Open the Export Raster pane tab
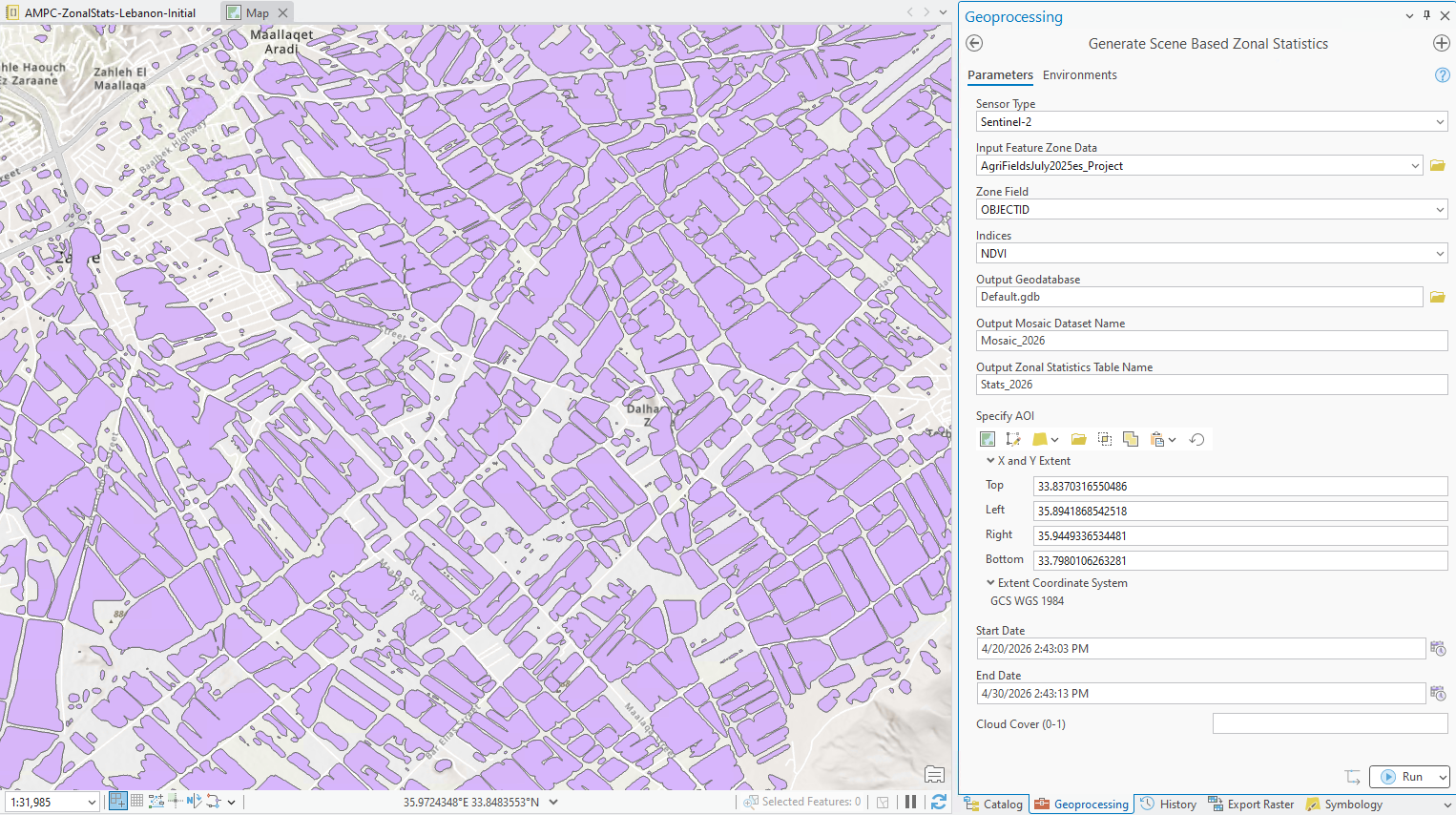The width and height of the screenshot is (1456, 815). point(1251,805)
